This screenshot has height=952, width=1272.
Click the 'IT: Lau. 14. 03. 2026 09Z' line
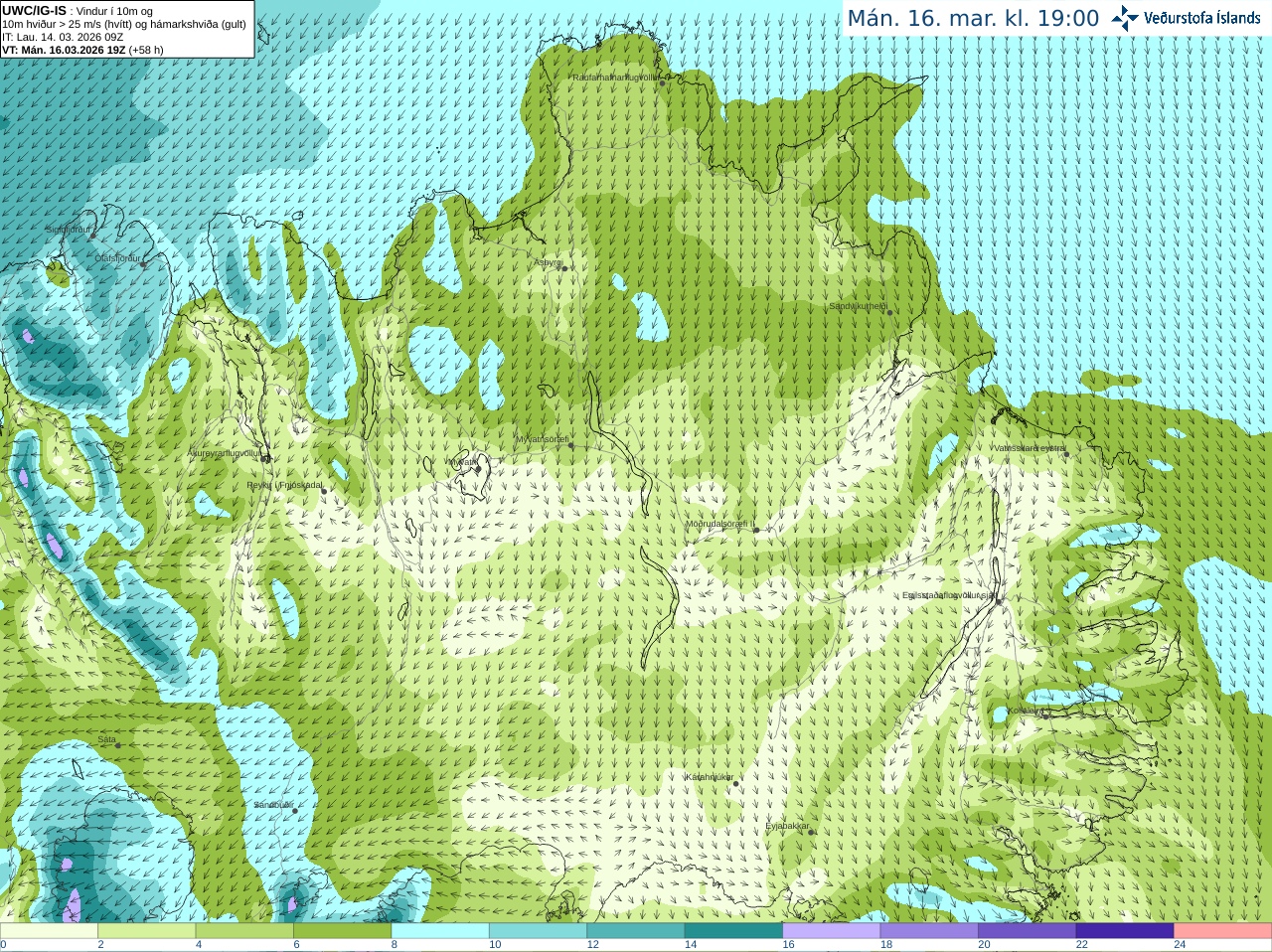63,37
